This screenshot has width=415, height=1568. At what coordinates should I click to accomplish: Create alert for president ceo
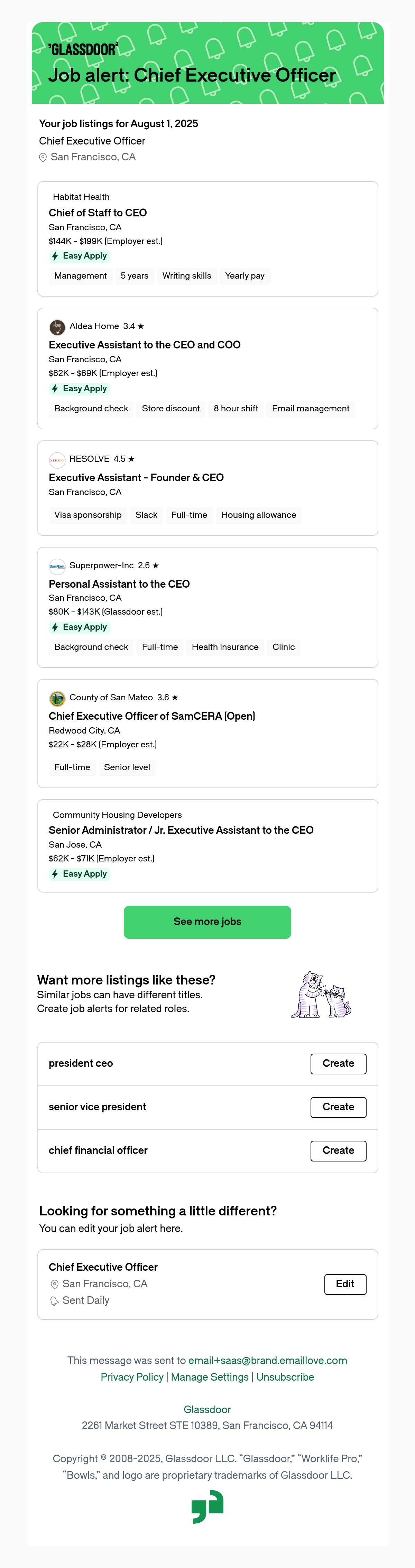(338, 1064)
